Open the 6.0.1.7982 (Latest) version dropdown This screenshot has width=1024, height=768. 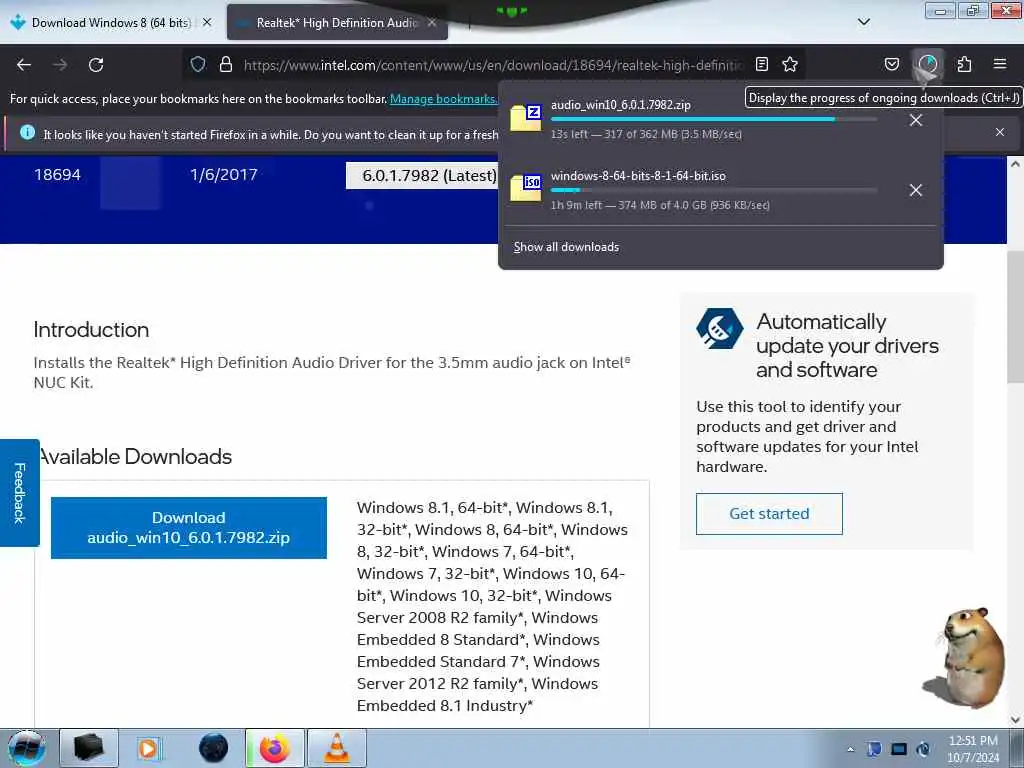tap(421, 176)
